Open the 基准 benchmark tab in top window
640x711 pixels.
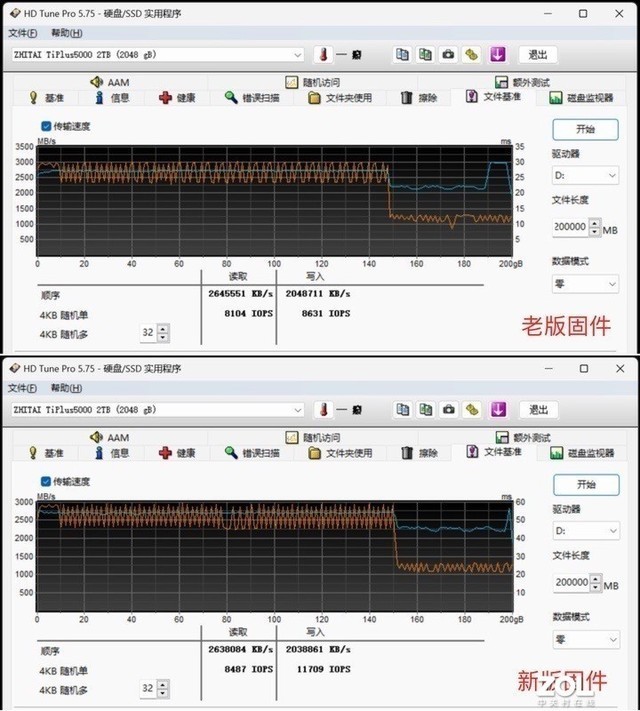point(46,97)
